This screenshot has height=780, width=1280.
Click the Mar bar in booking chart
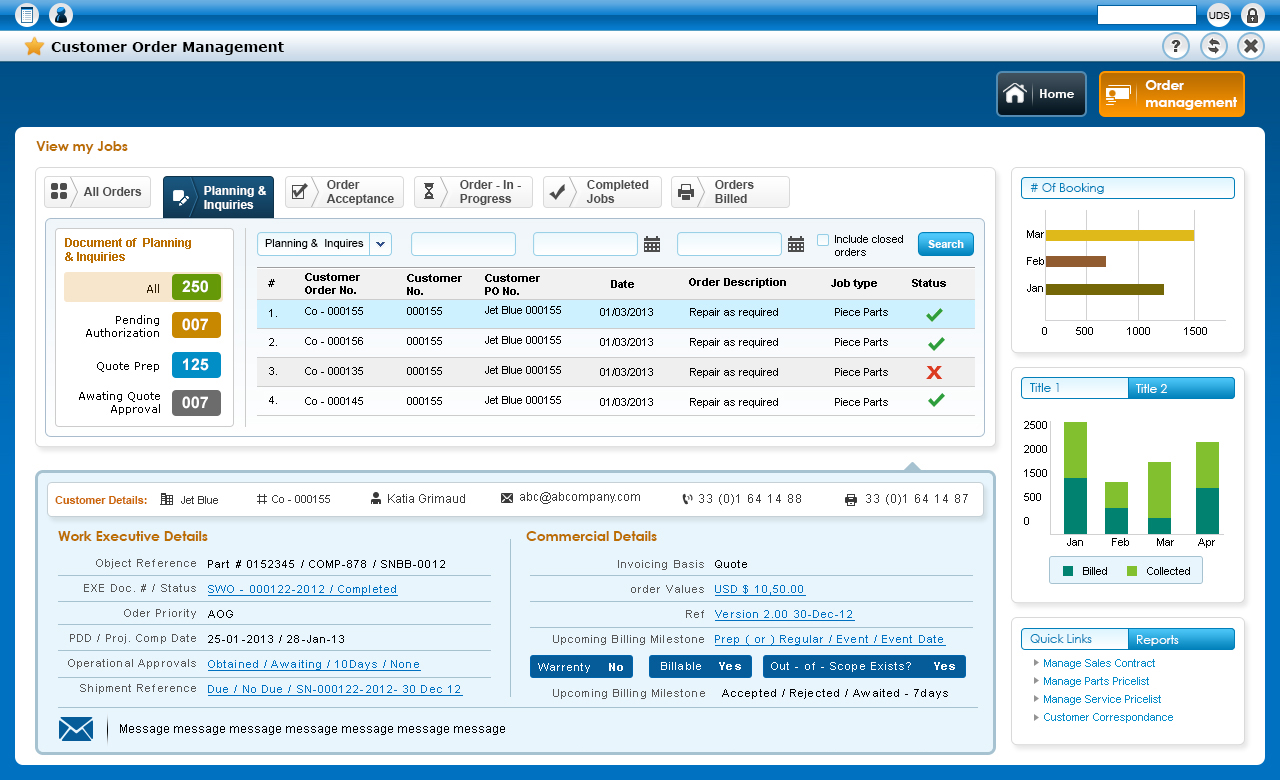1119,235
